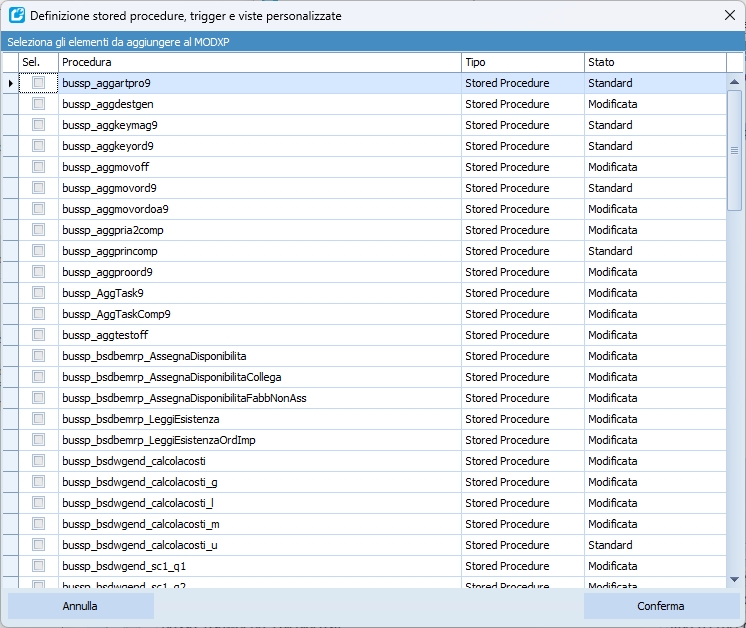The height and width of the screenshot is (628, 746).
Task: Select the bussp_bsdwgend_calcolacosti_m row name
Action: (x=141, y=524)
